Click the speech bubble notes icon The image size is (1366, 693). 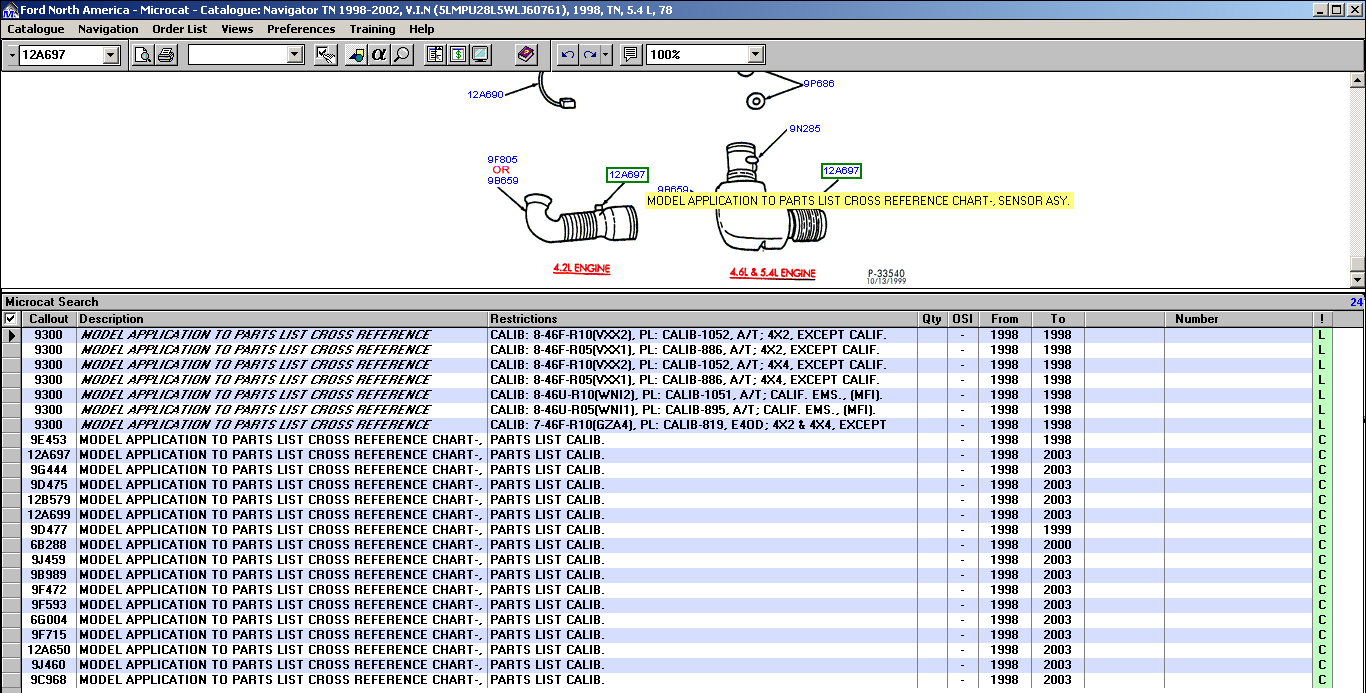(630, 55)
